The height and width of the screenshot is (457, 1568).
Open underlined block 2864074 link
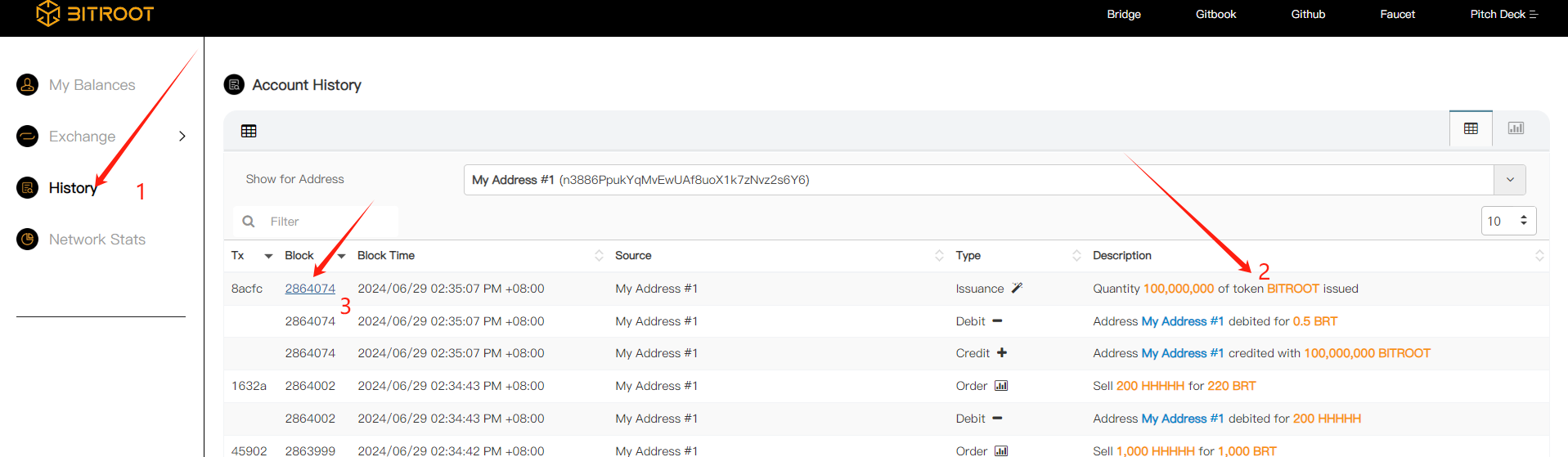(x=310, y=289)
